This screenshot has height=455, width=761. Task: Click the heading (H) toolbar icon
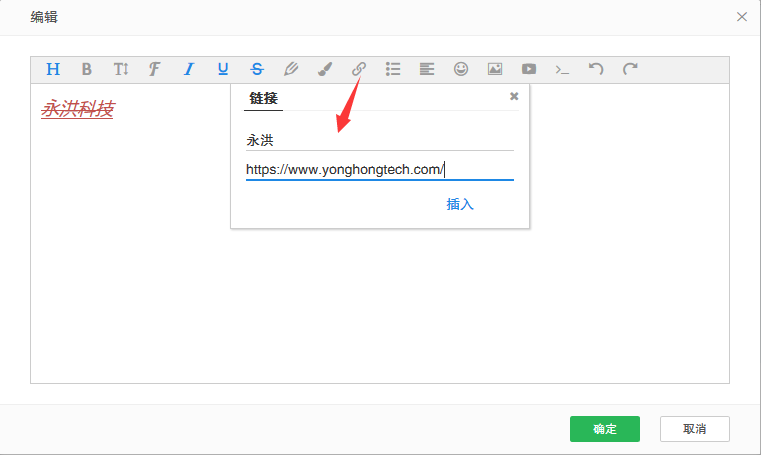point(53,69)
